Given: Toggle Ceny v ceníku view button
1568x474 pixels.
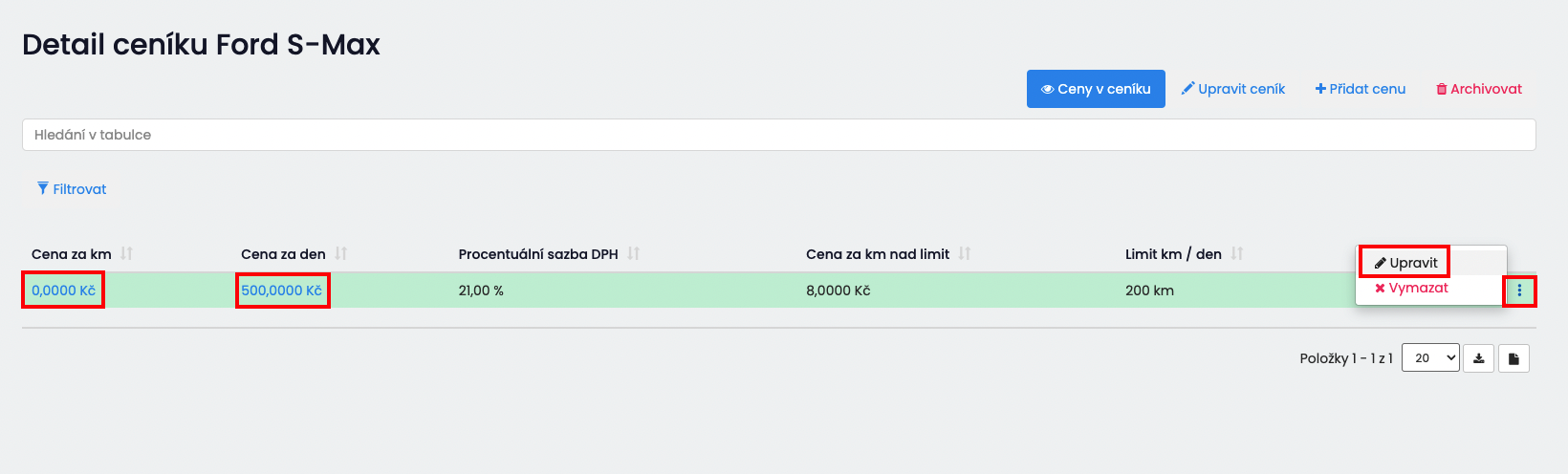Looking at the screenshot, I should click(x=1096, y=89).
